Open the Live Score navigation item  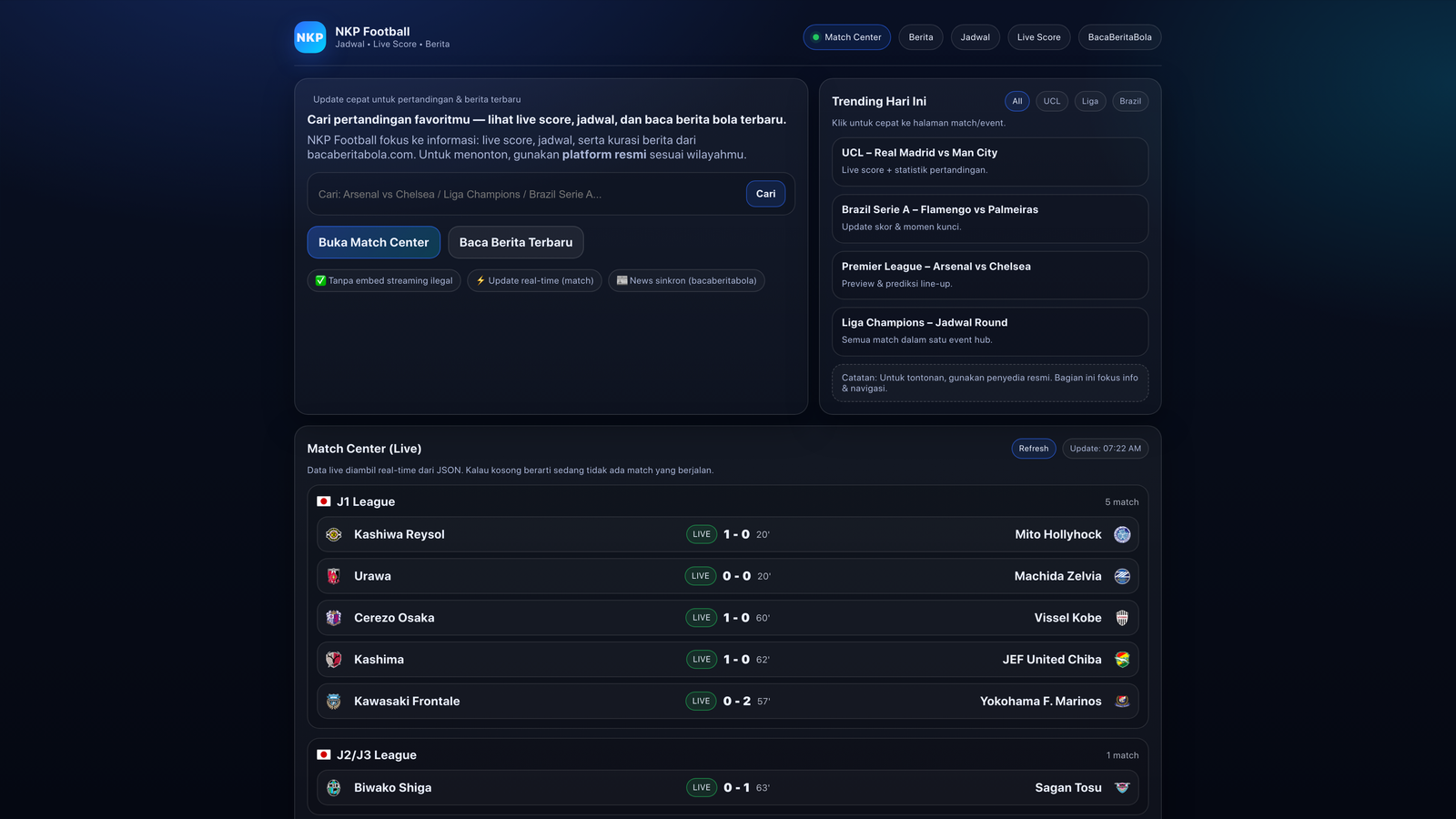[1038, 36]
